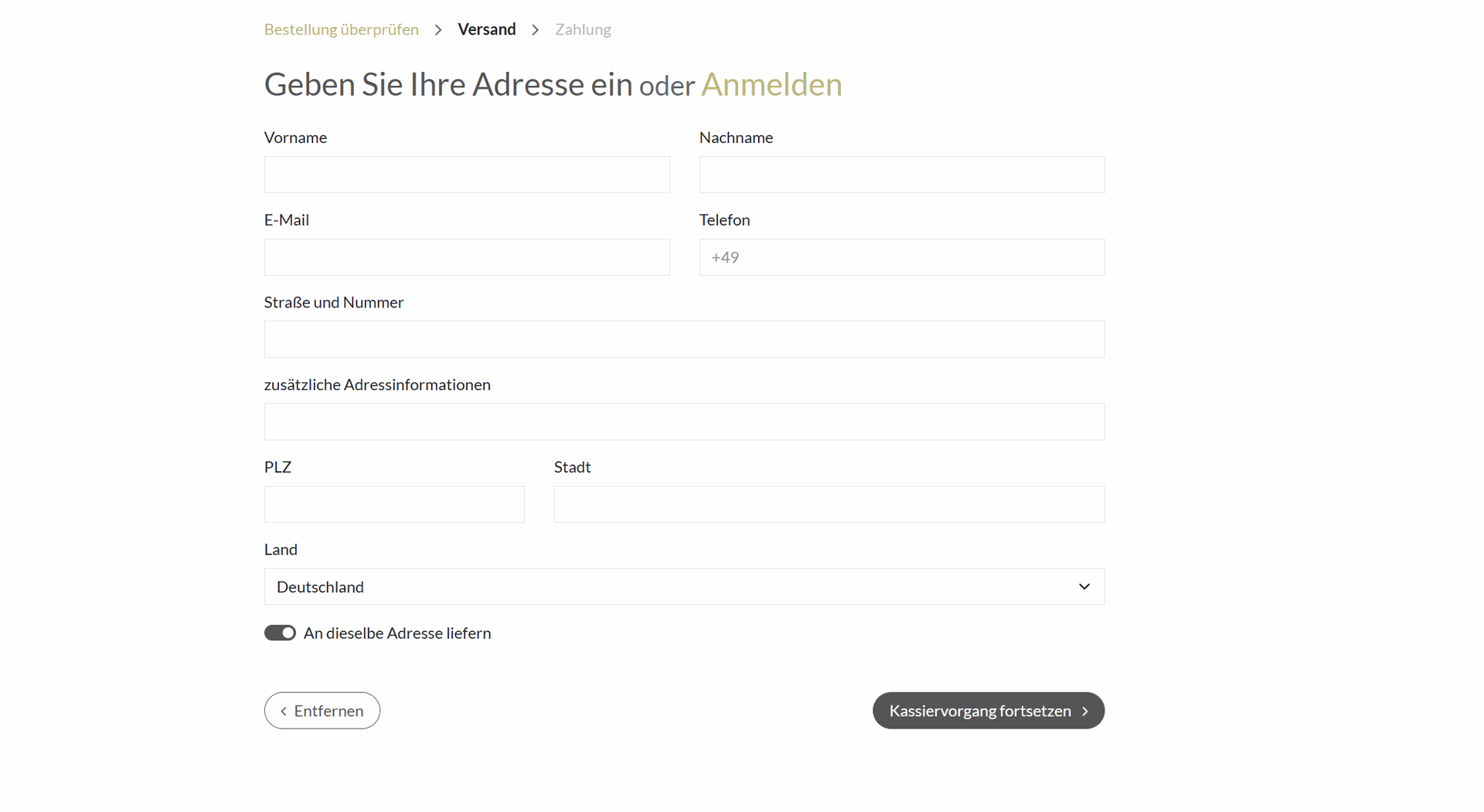Viewport: 1484px width, 812px height.
Task: Select the PLZ postal code field
Action: tap(394, 505)
